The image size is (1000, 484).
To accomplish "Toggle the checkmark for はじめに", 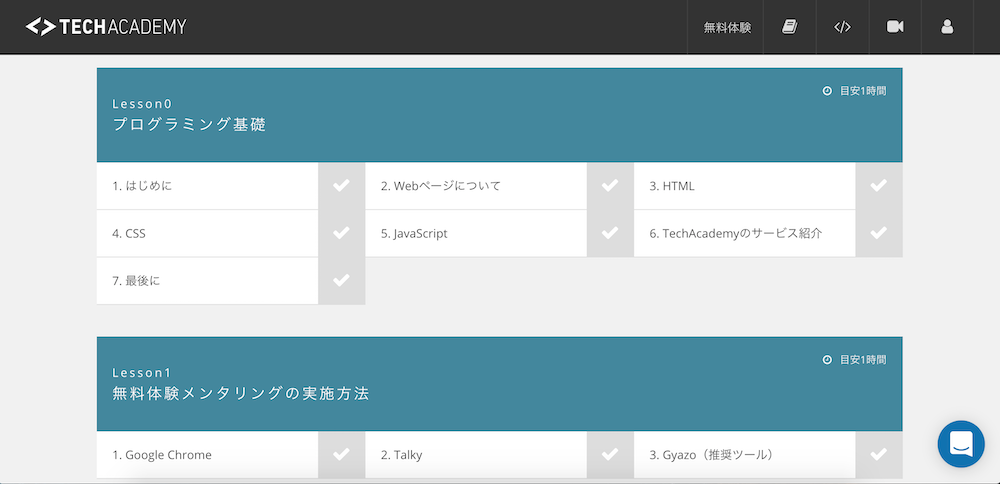I will tap(341, 186).
